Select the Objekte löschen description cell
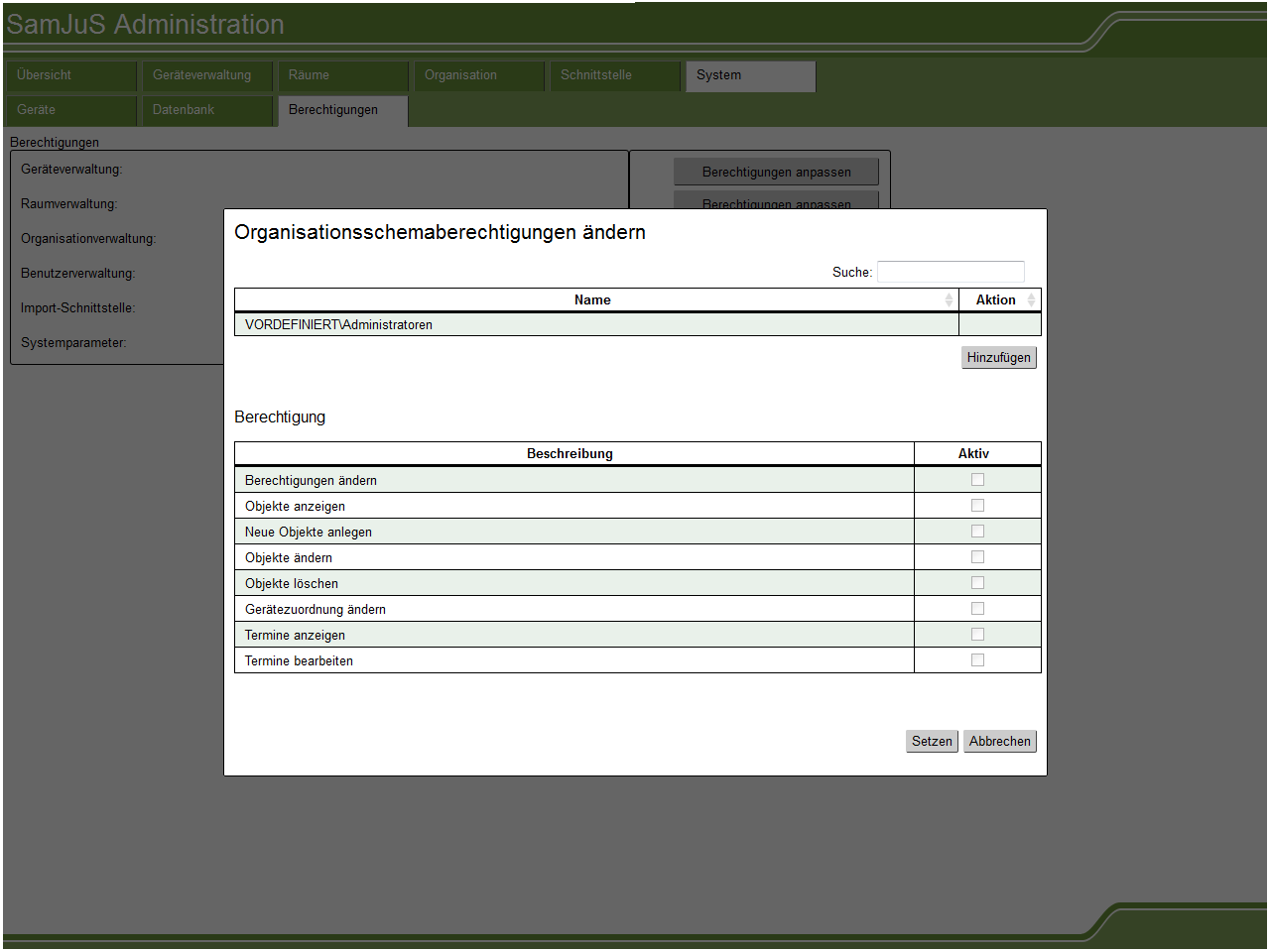The width and height of the screenshot is (1270, 952). pos(574,583)
